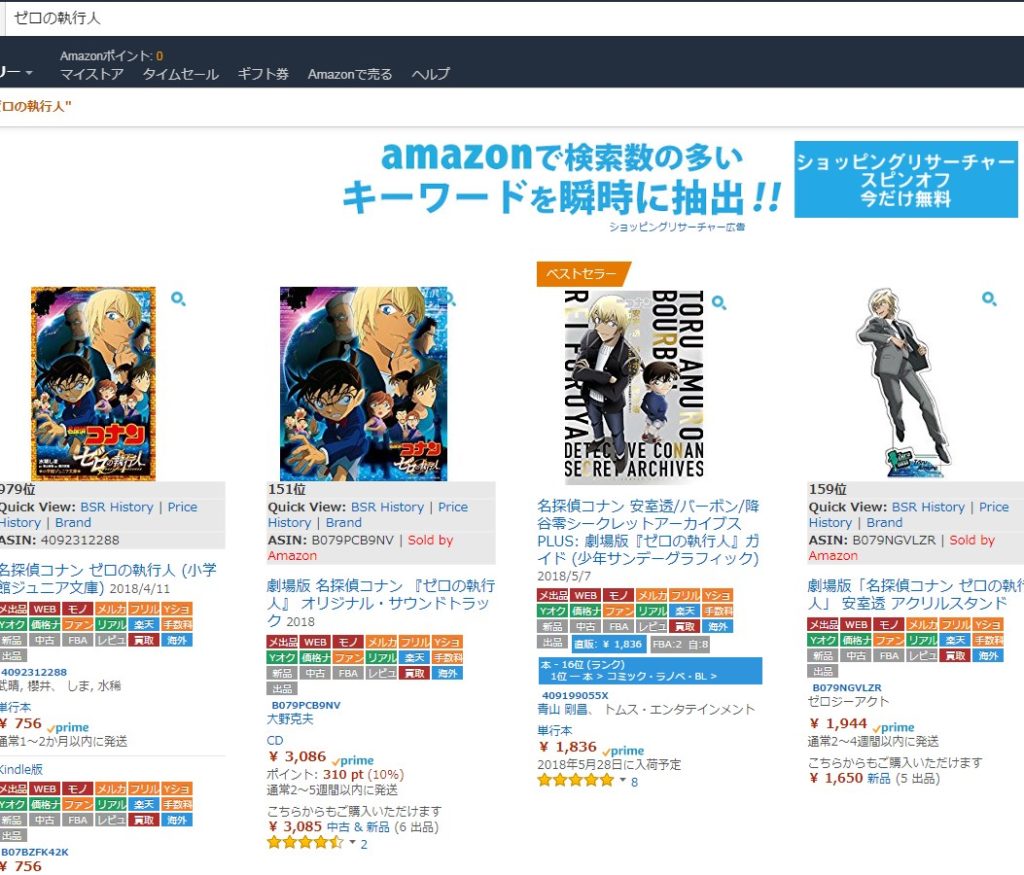Click magnifier icon next to junior novel cover
The width and height of the screenshot is (1024, 875).
178,299
